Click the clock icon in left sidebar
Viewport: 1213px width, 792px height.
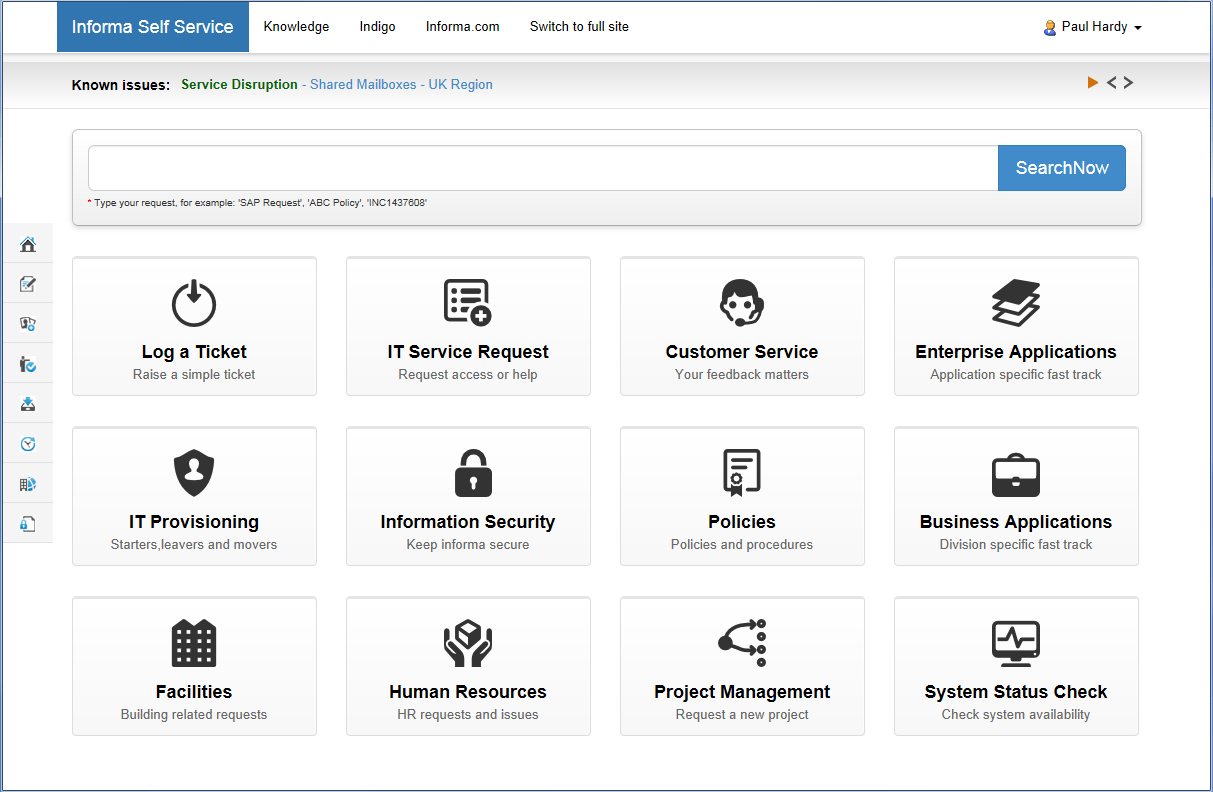coord(28,444)
